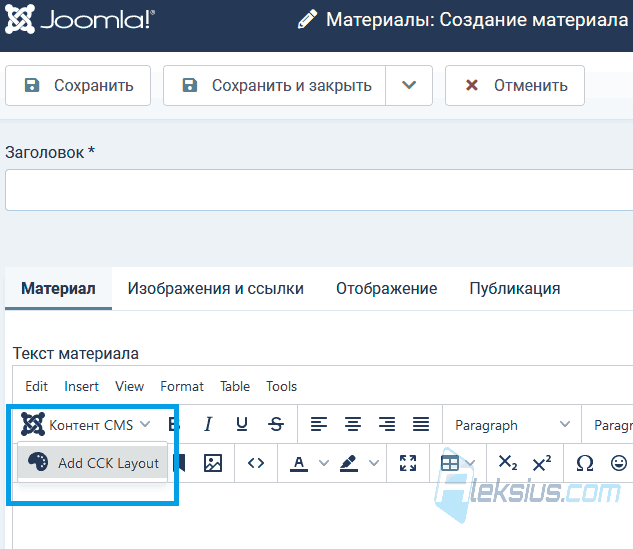Click the pencil icon beside page title
The height and width of the screenshot is (549, 633).
point(307,19)
